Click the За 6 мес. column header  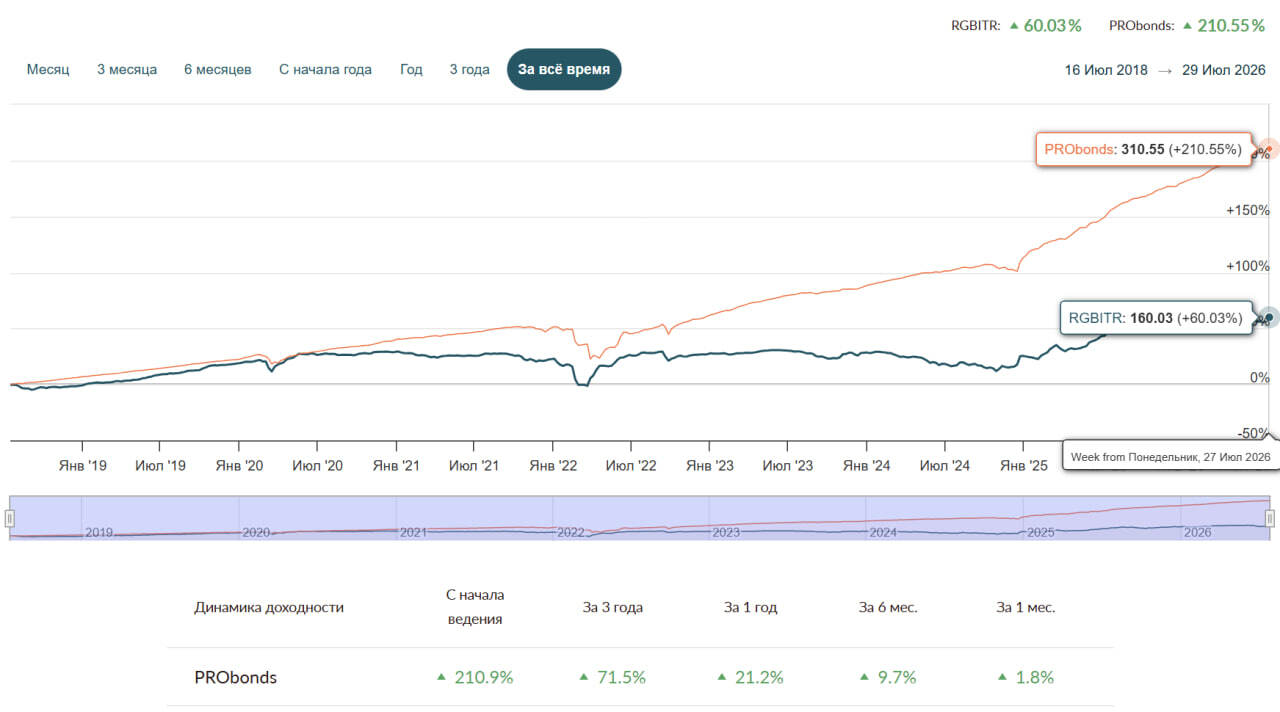point(888,607)
